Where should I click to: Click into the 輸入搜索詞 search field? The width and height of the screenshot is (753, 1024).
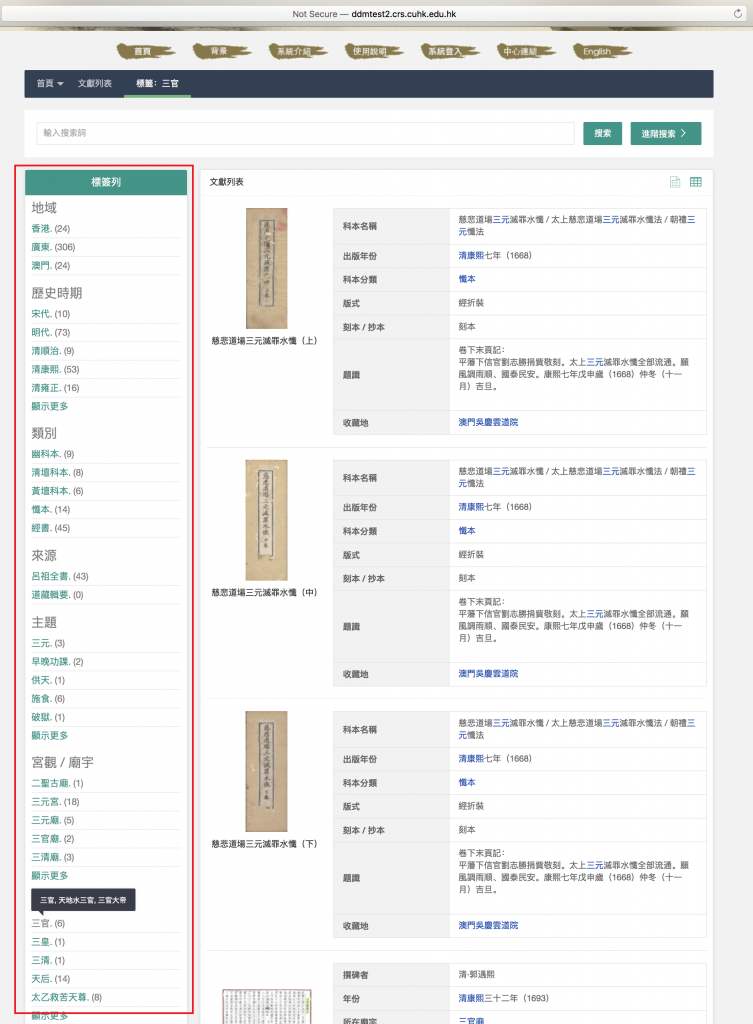pyautogui.click(x=305, y=133)
